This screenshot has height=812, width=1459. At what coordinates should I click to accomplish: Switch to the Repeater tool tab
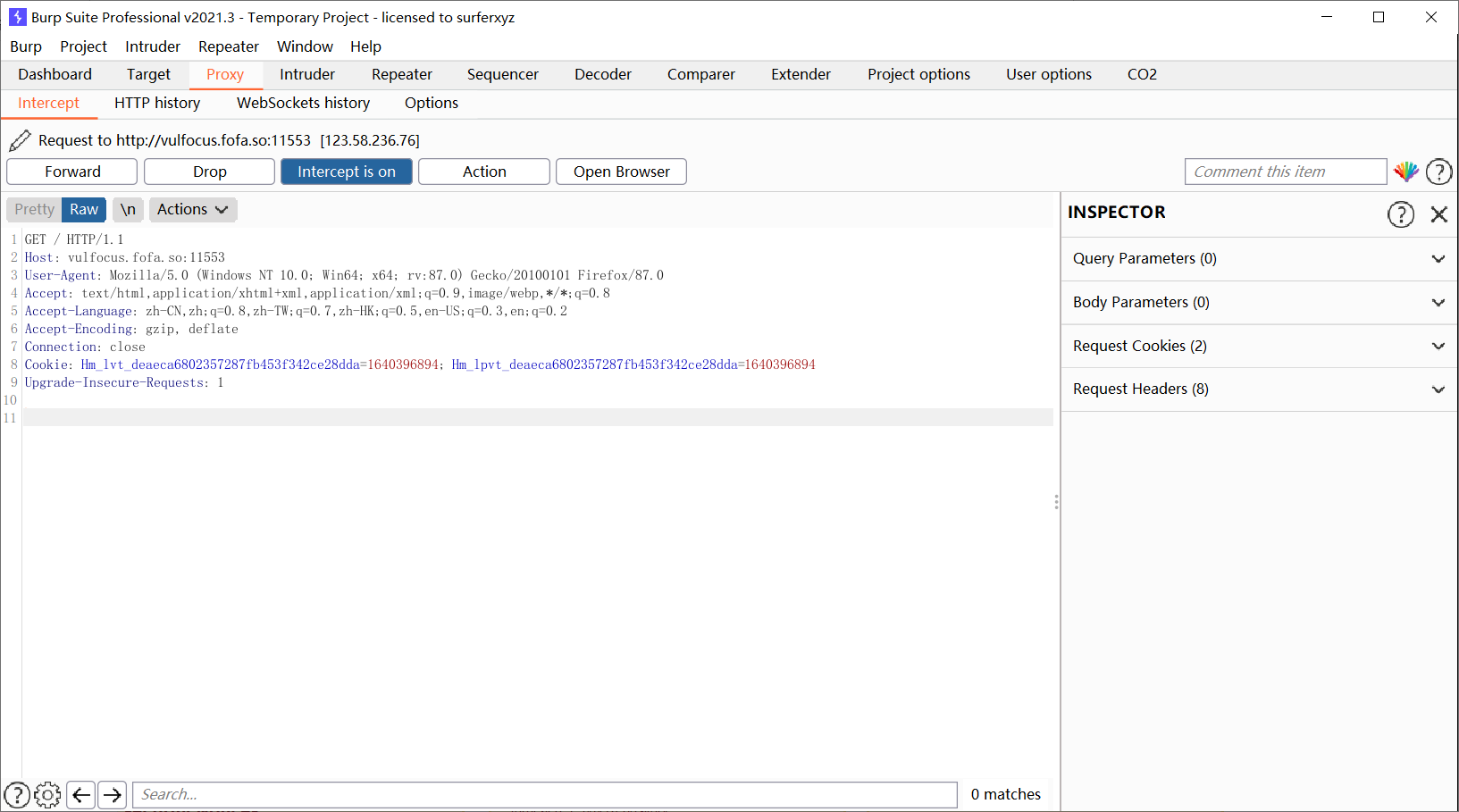click(x=402, y=74)
